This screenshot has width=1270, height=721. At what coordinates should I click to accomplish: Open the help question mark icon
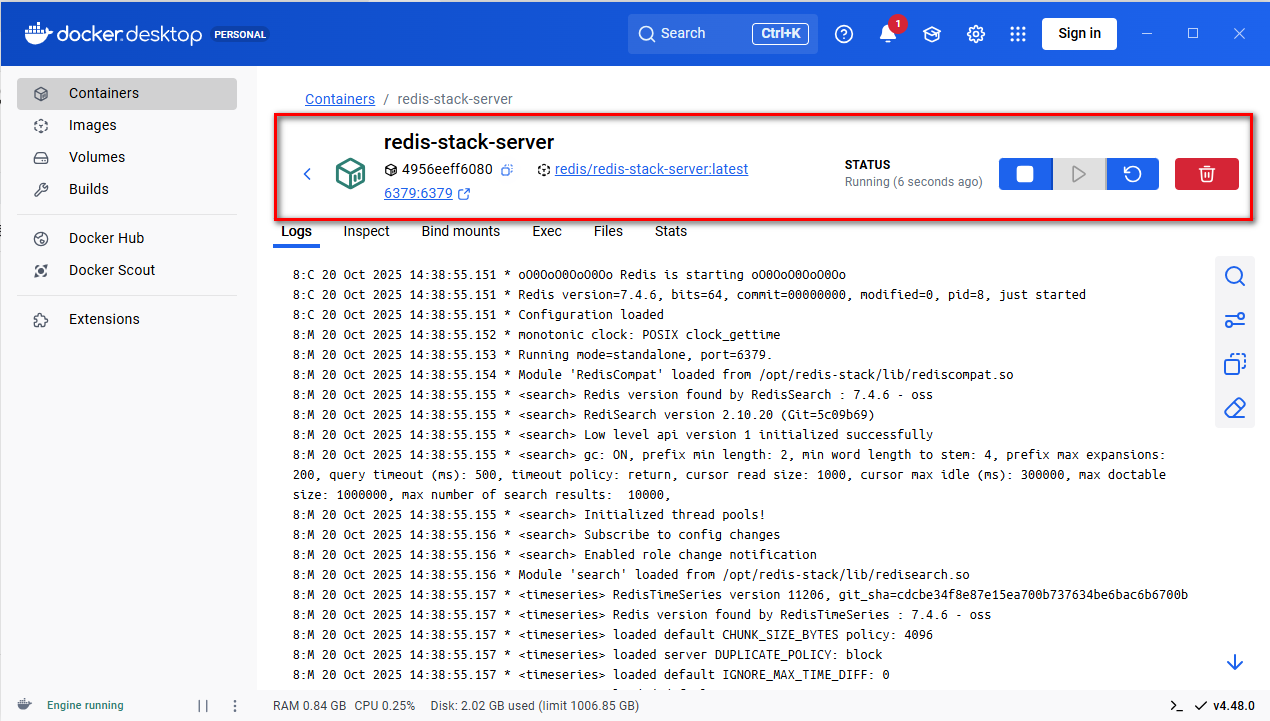pos(844,34)
